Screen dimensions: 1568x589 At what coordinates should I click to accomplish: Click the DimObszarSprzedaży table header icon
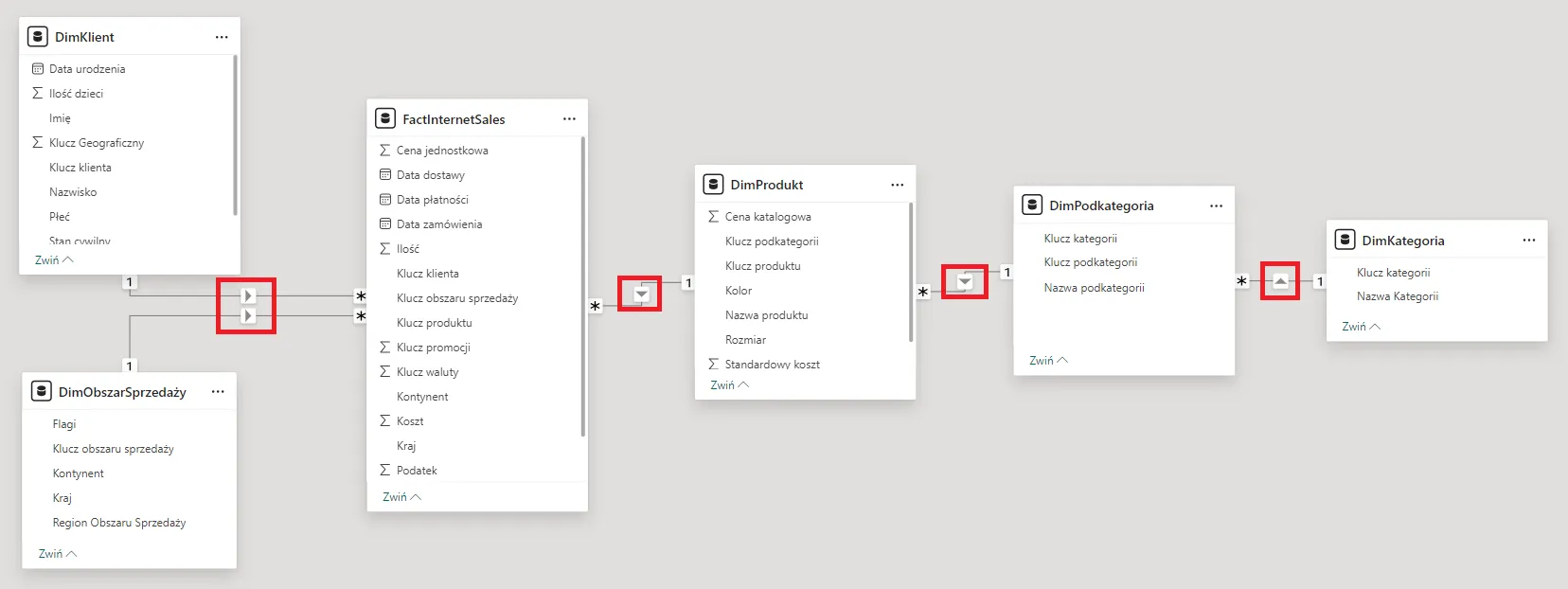click(x=42, y=391)
